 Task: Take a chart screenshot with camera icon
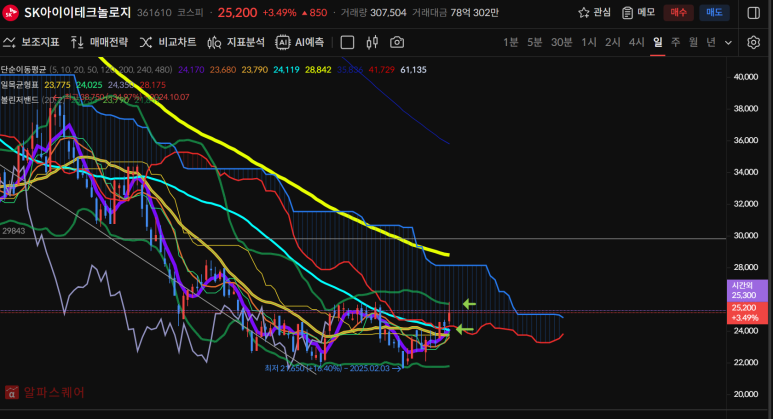397,43
